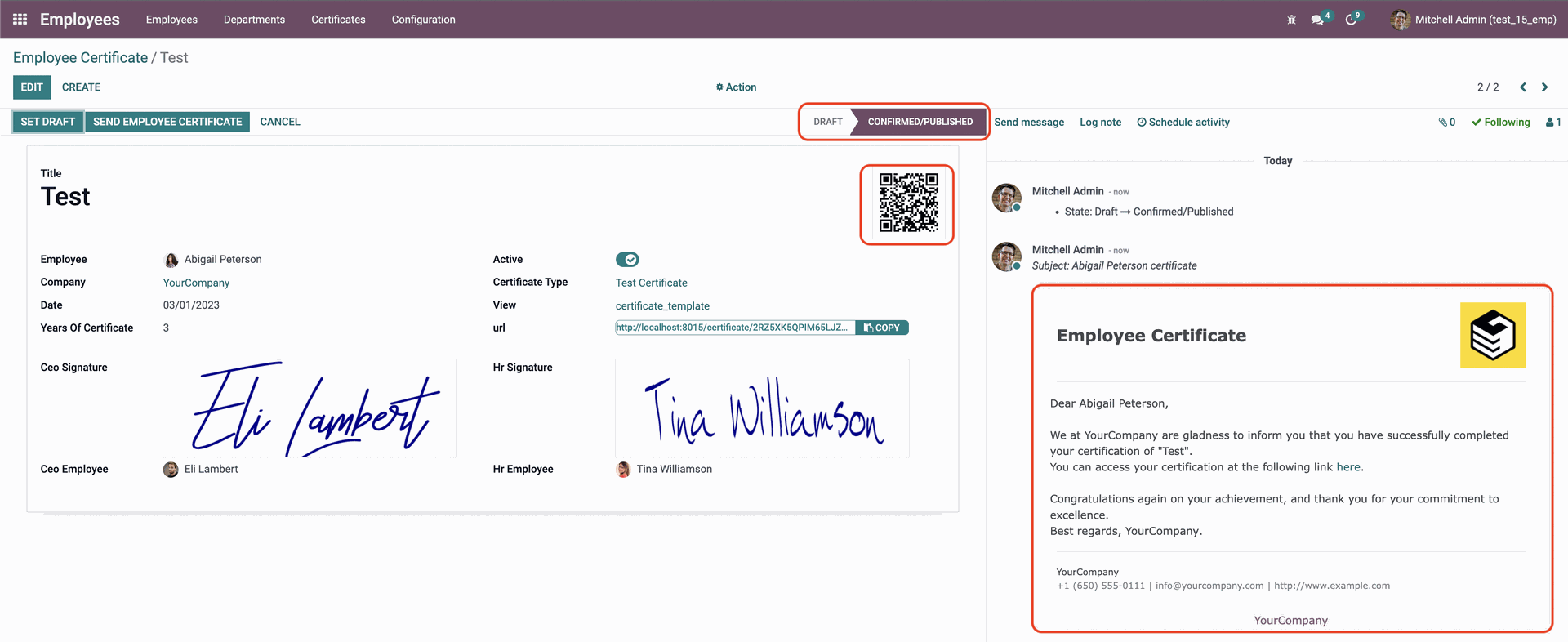Click the record pager 2 / 2
1568x642 pixels.
(x=1488, y=87)
